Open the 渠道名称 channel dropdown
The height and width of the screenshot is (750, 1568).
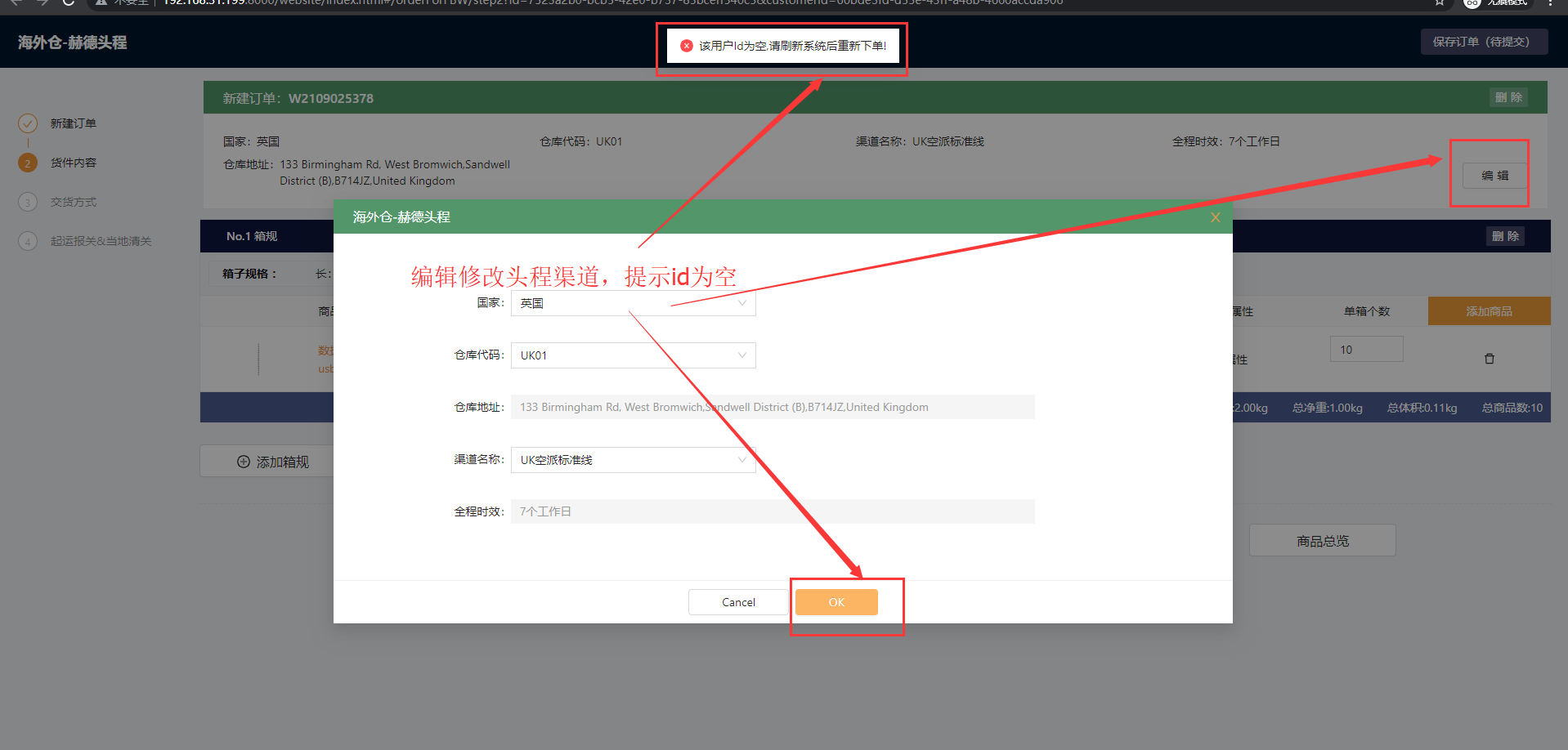tap(633, 460)
